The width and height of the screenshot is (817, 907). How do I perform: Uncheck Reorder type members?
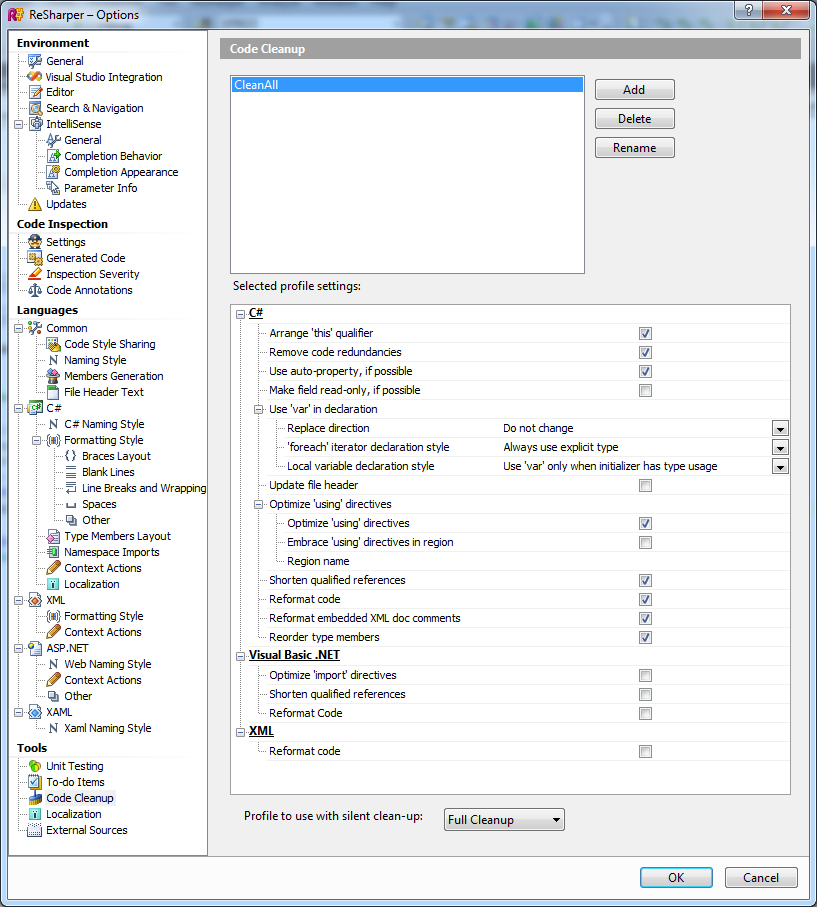[x=645, y=637]
